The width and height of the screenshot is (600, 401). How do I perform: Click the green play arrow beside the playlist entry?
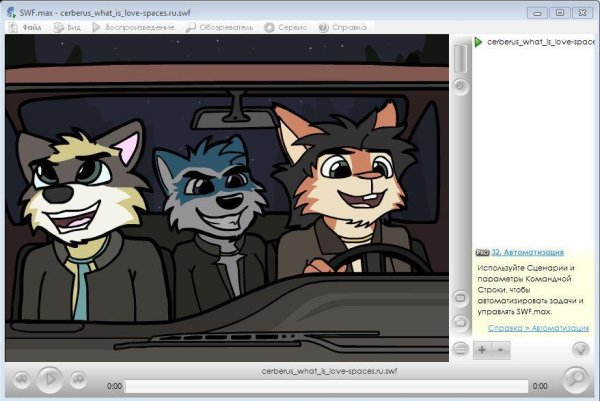478,42
